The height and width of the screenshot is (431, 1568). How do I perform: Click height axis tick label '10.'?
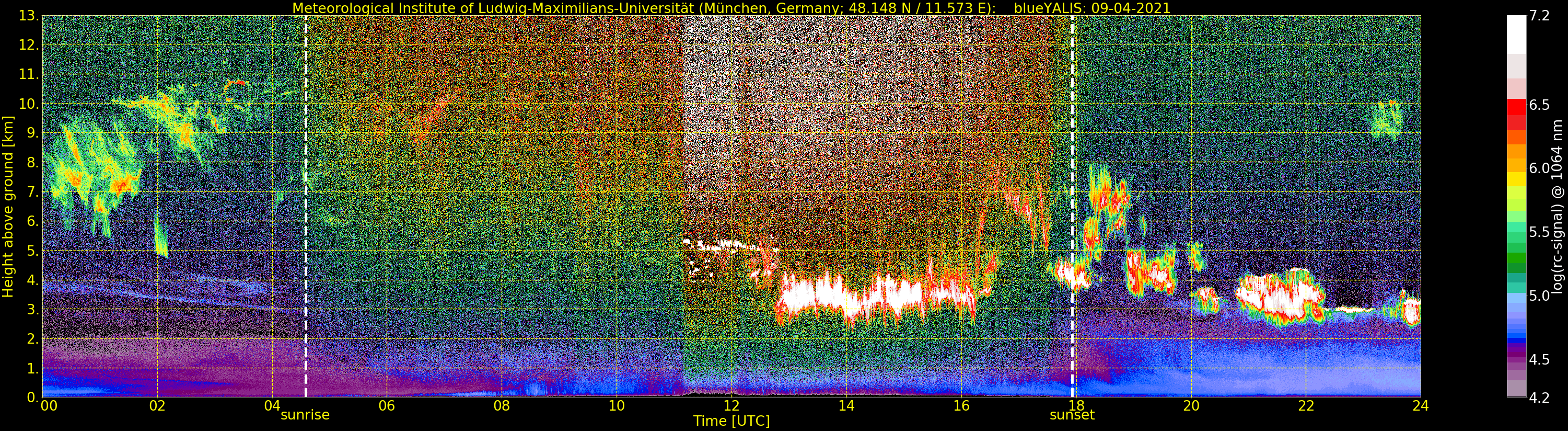pos(29,104)
